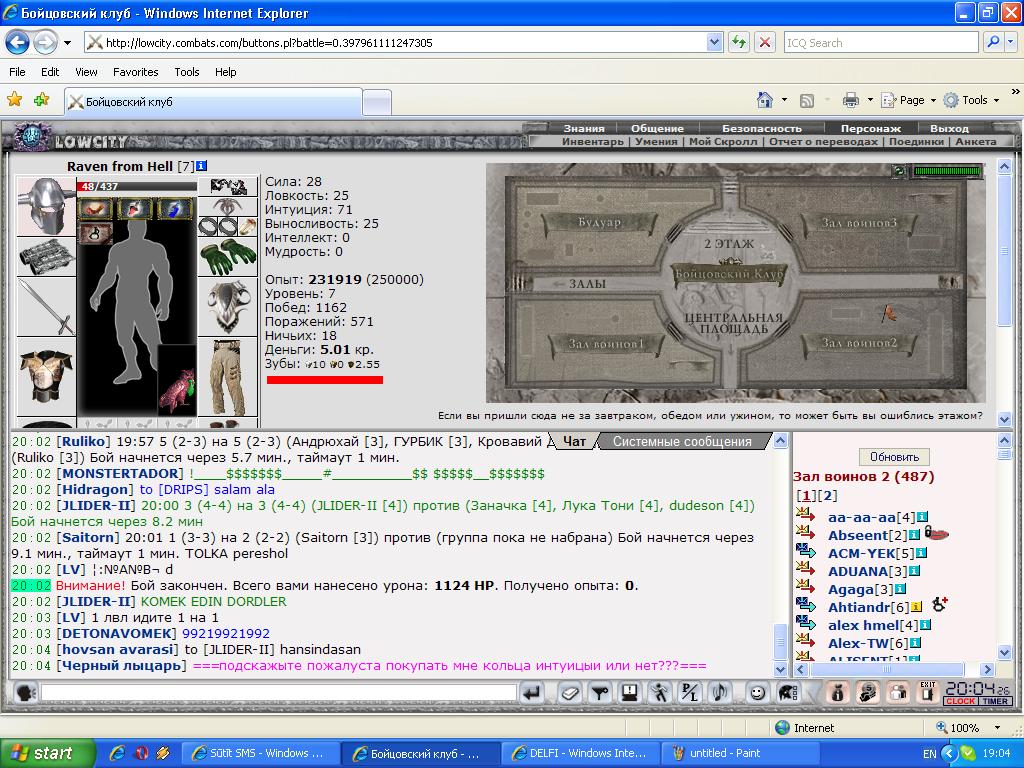The width and height of the screenshot is (1024, 768).
Task: Click the yellow info icon next to Ahtiandr
Action: 916,607
